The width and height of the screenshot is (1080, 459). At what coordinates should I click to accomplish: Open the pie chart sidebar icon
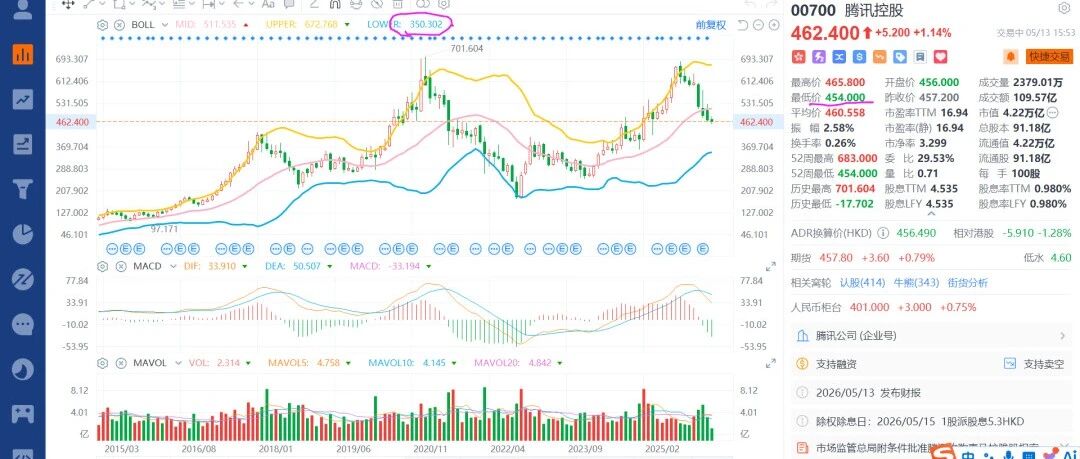click(23, 234)
